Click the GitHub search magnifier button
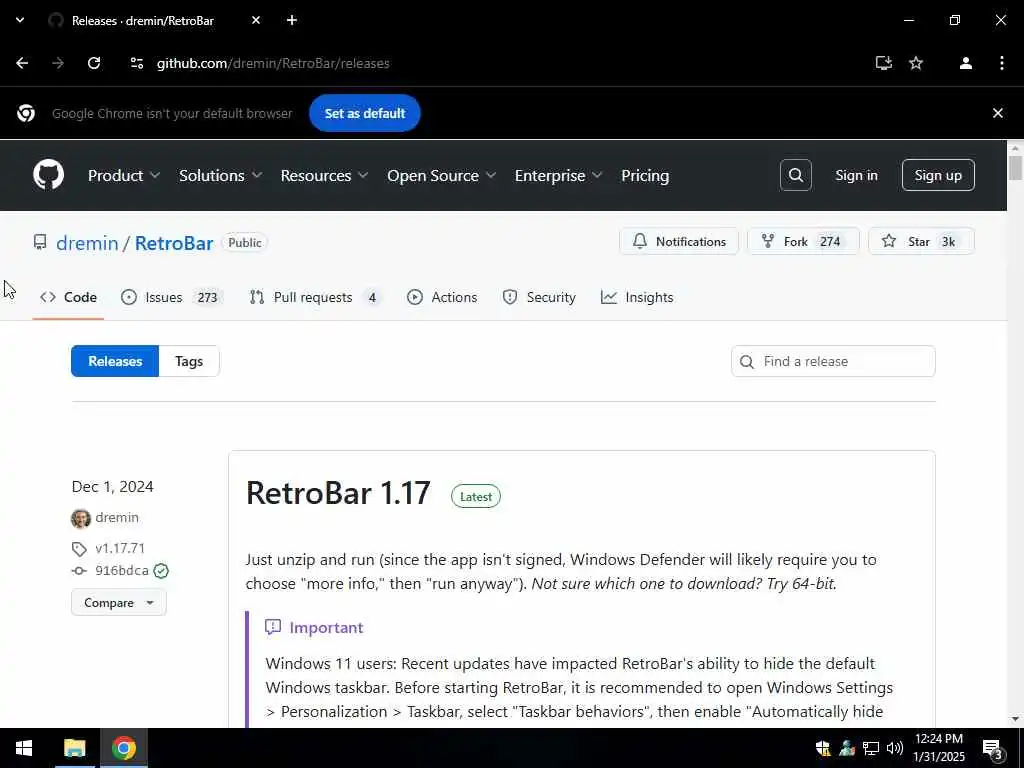This screenshot has height=768, width=1024. (795, 175)
